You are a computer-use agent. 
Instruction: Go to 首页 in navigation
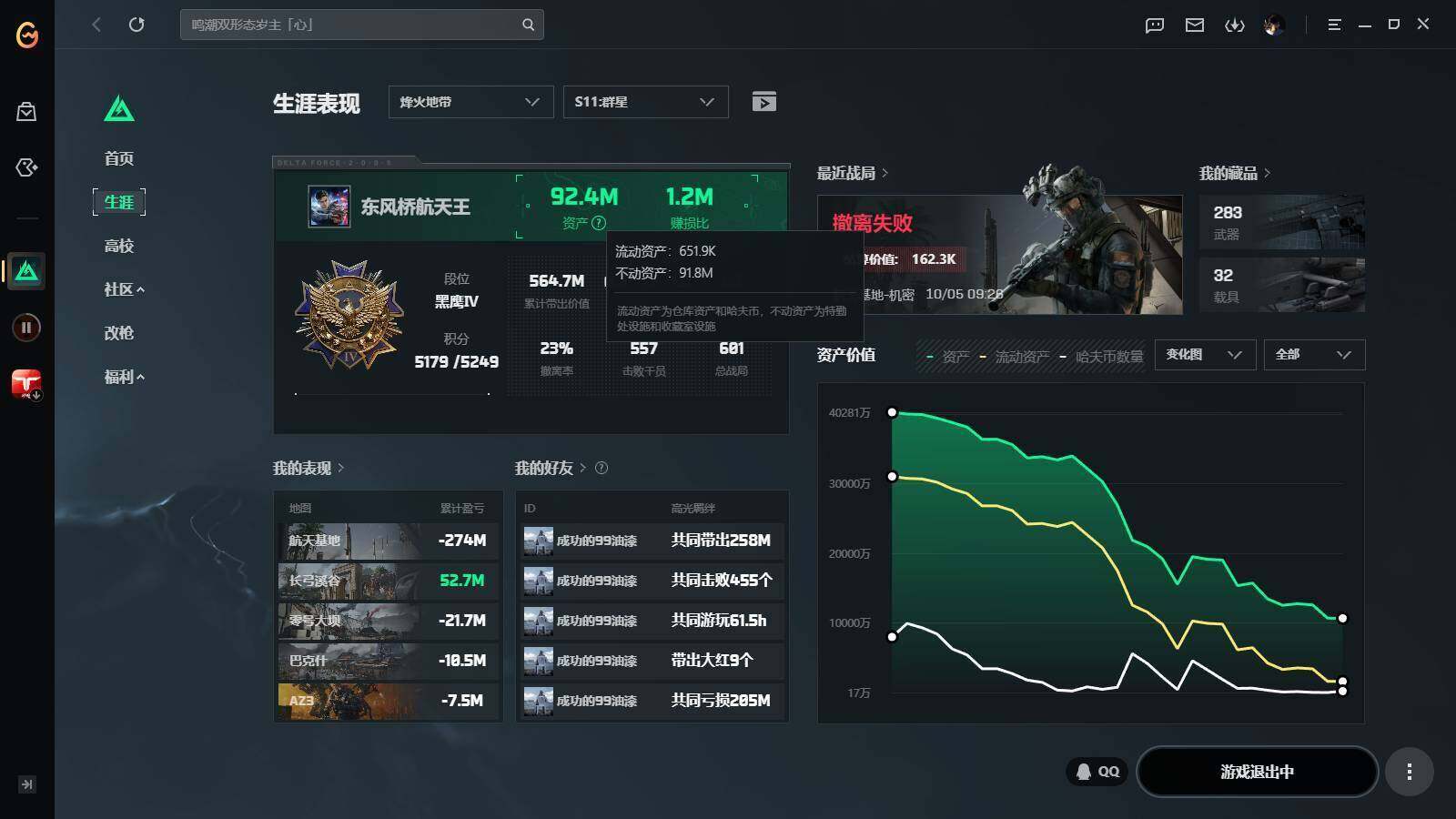pyautogui.click(x=119, y=158)
